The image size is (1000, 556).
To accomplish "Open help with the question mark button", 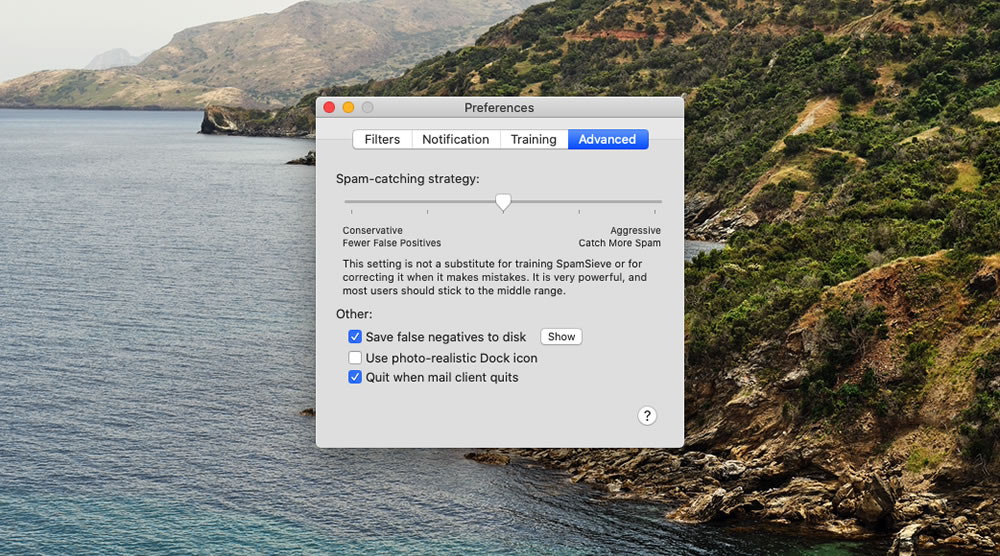I will click(x=647, y=416).
